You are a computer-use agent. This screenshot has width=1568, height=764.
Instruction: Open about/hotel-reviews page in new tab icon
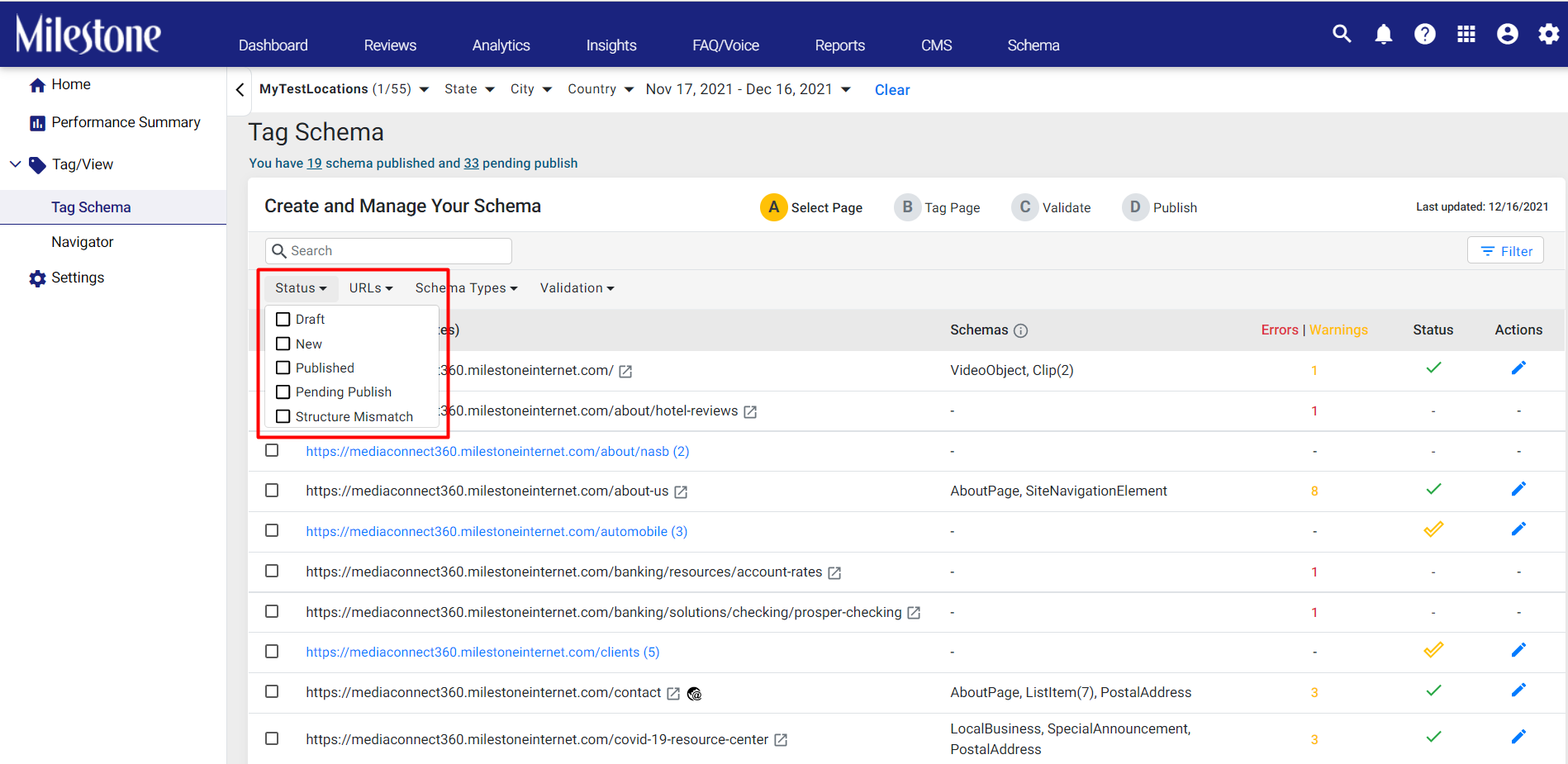tap(750, 411)
